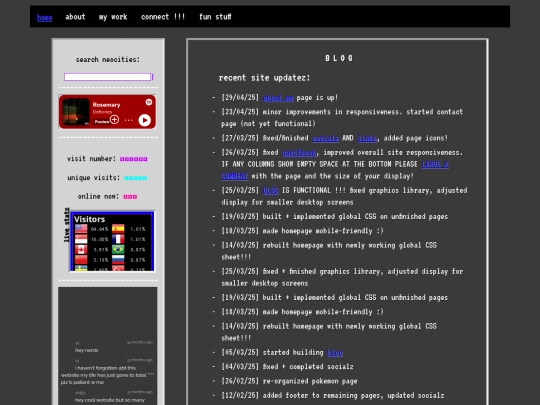Click the red-white flag beside 10.08%
540x405 pixels.
[x=81, y=239]
